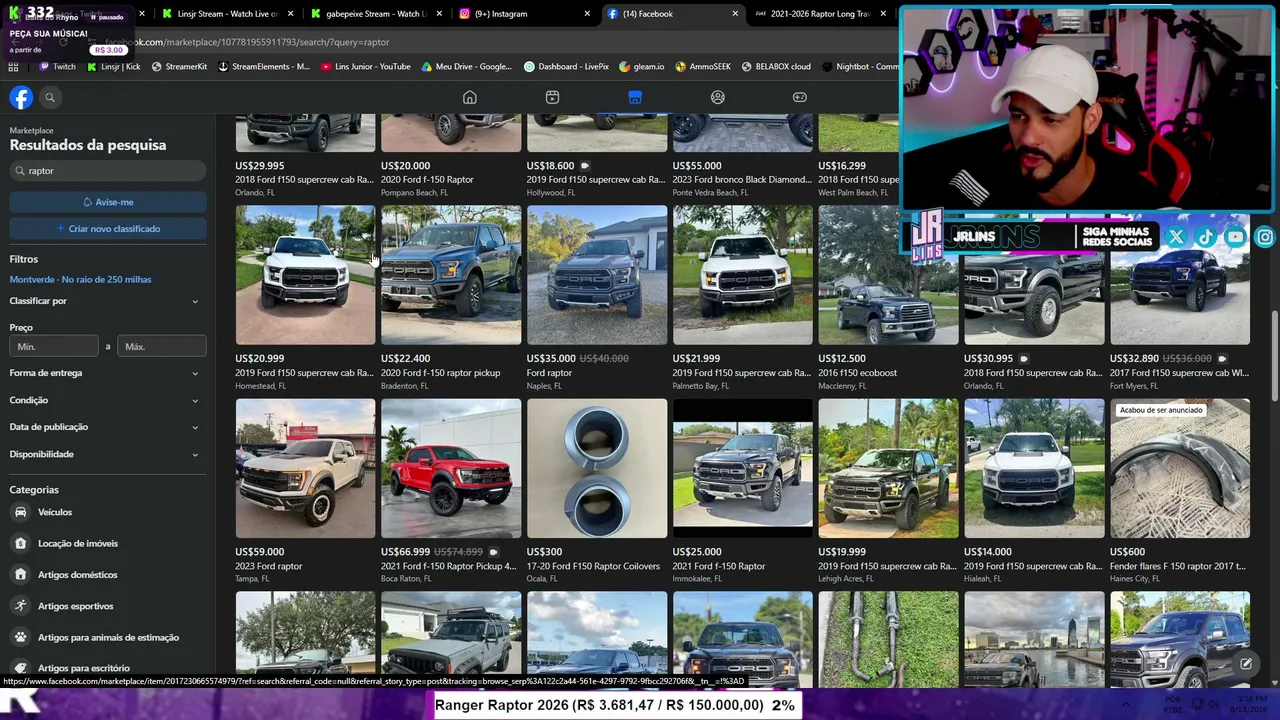1280x720 pixels.
Task: Open the Artigos esportivos category link
Action: (x=76, y=606)
